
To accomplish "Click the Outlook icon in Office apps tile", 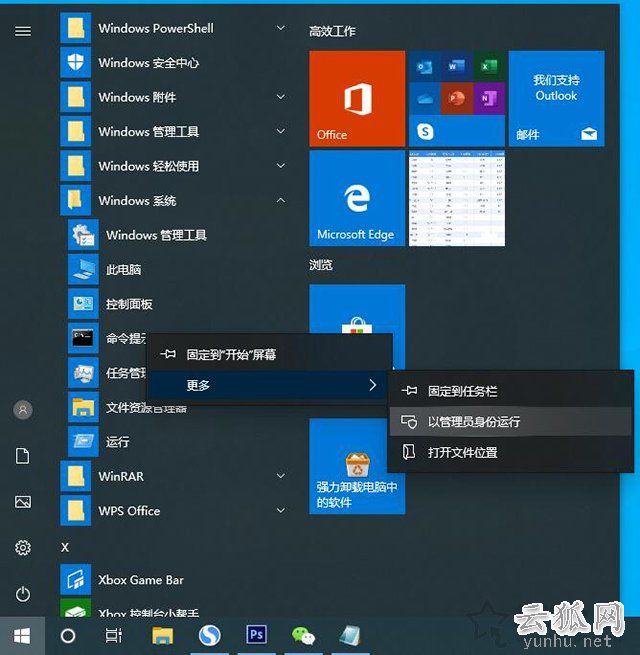I will point(425,66).
